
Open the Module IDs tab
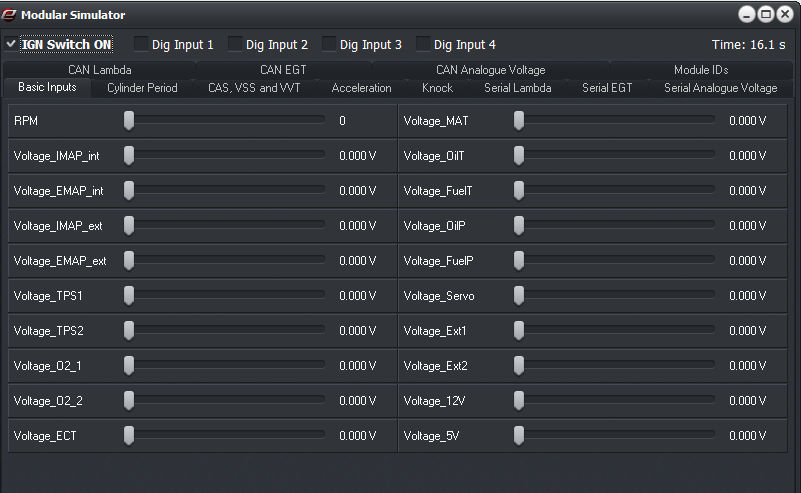click(701, 69)
